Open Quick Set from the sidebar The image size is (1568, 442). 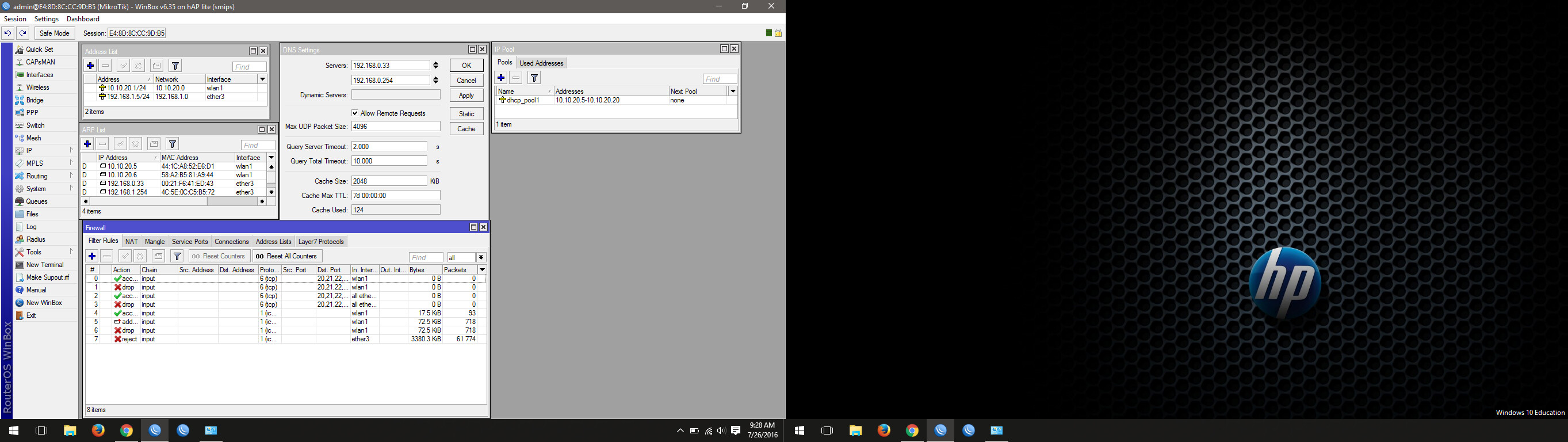tap(40, 49)
